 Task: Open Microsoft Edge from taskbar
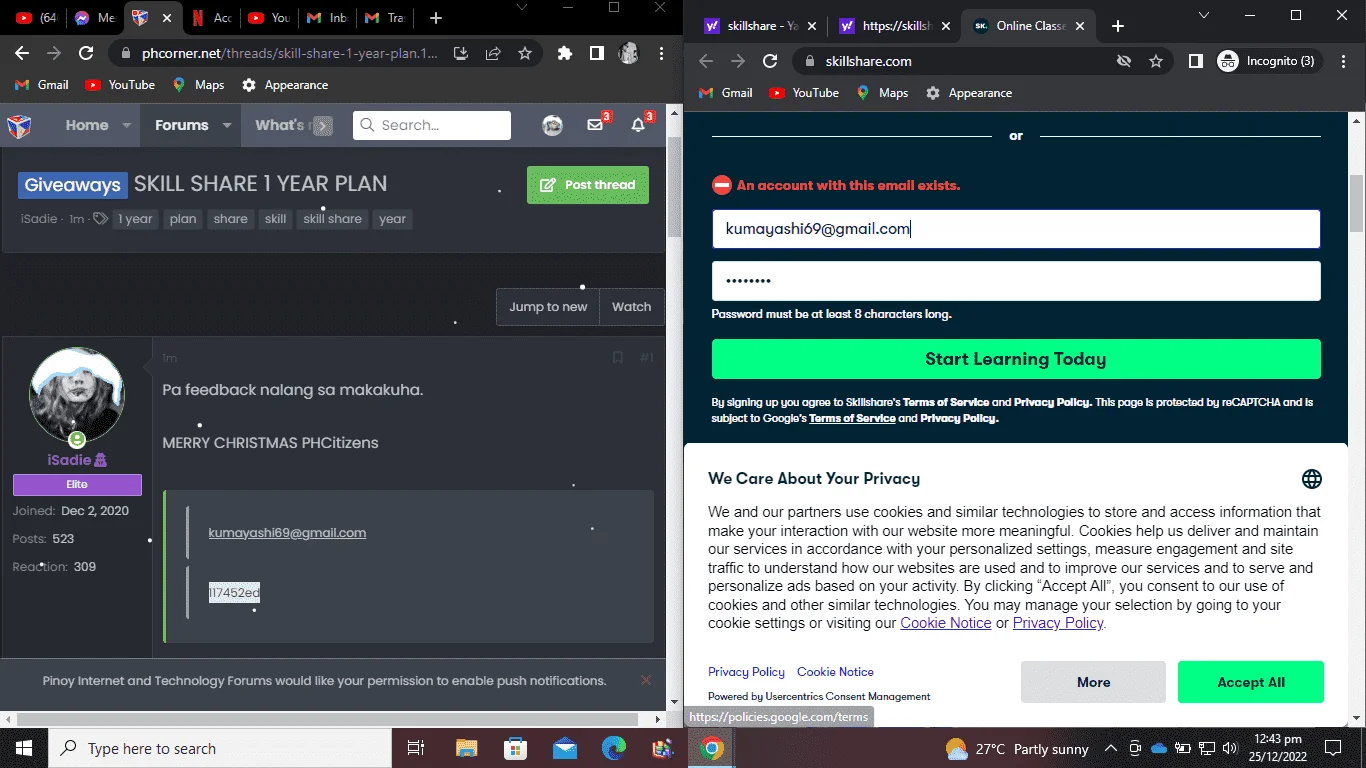pyautogui.click(x=613, y=748)
